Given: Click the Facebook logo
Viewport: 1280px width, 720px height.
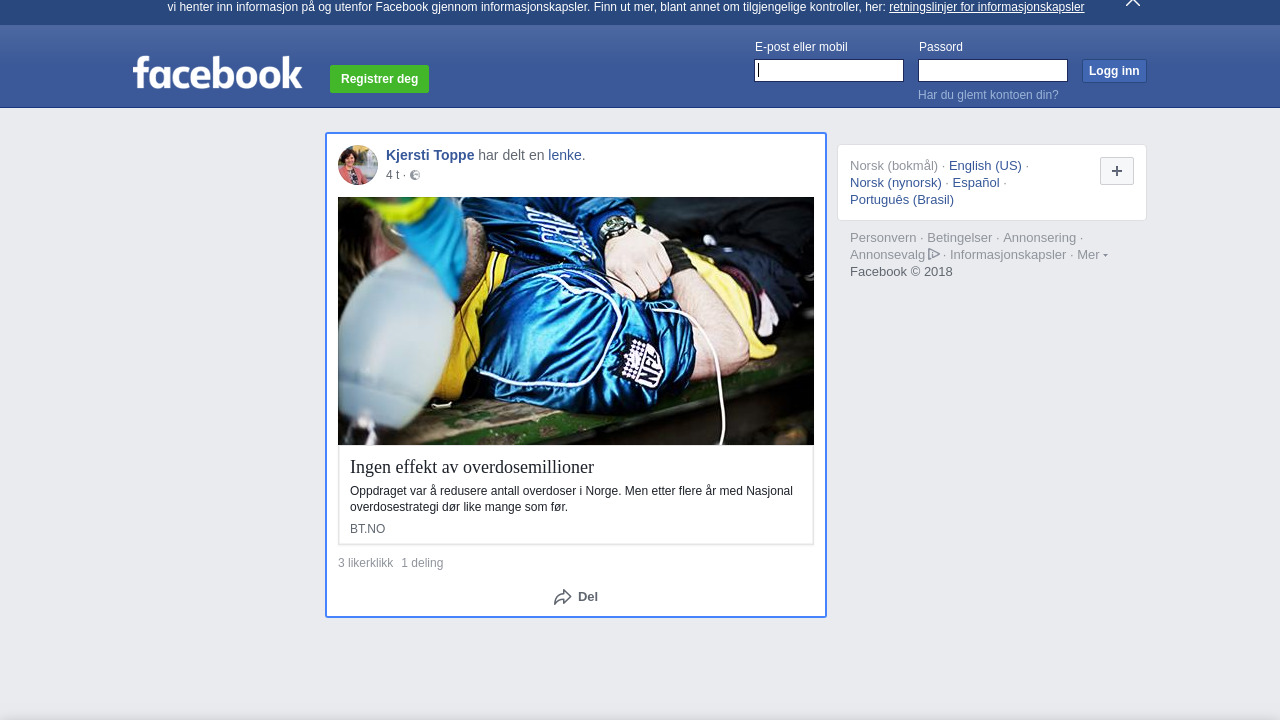Looking at the screenshot, I should point(217,72).
